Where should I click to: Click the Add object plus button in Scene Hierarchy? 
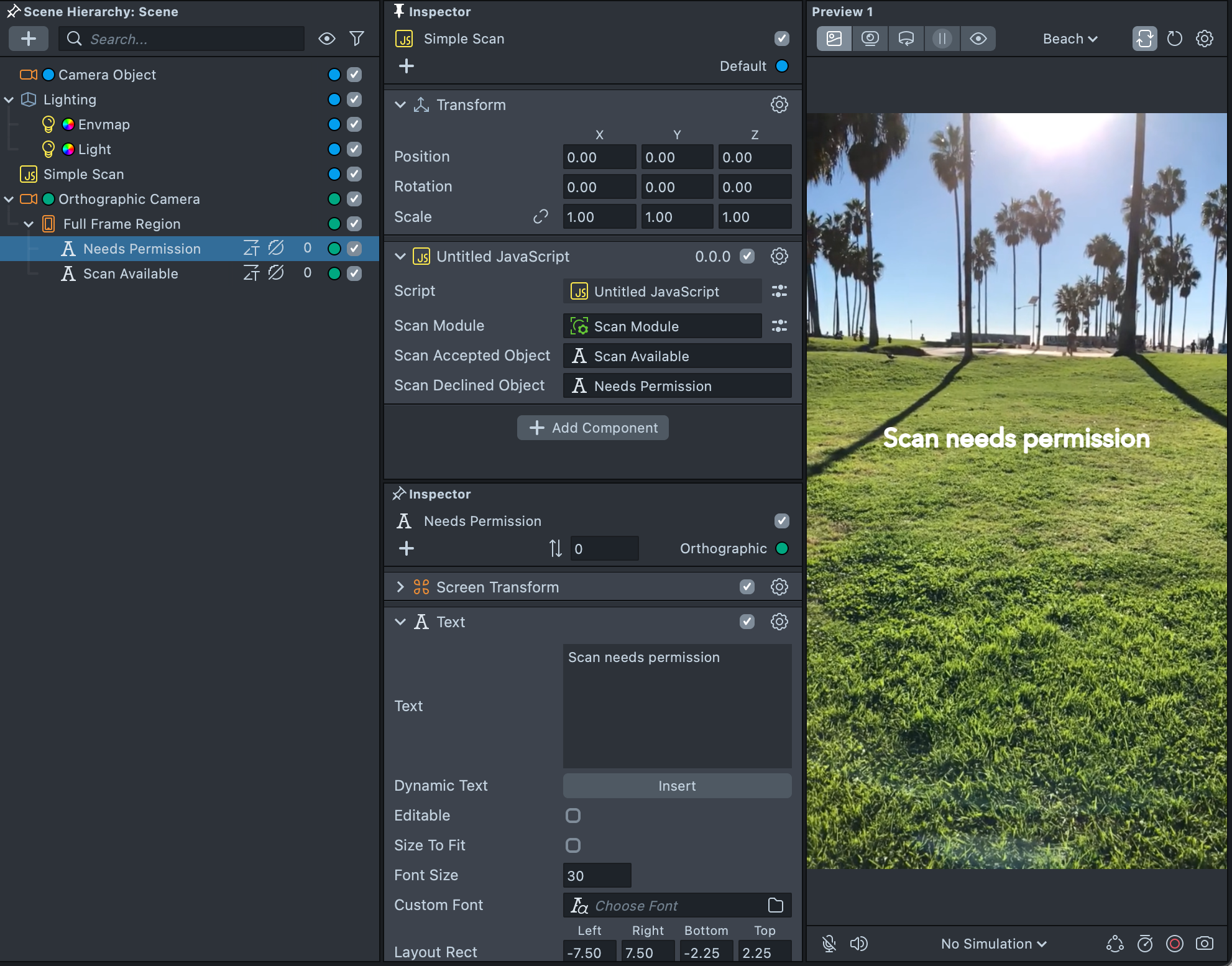(x=28, y=39)
